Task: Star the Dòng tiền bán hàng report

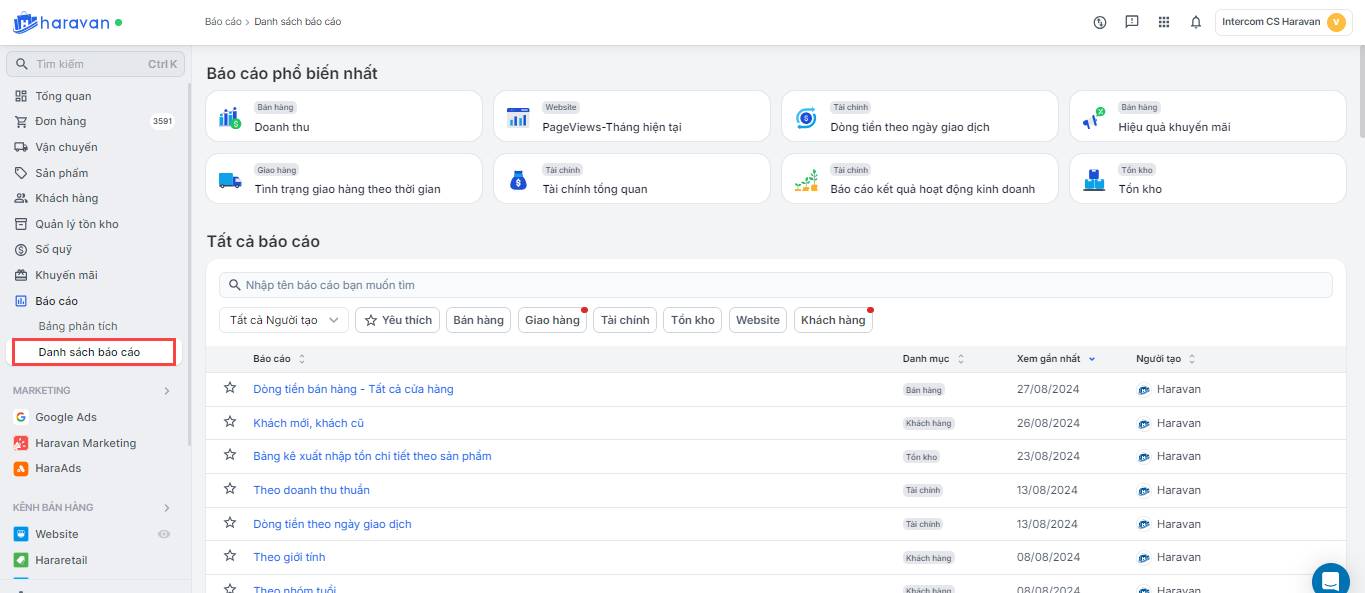Action: 230,388
